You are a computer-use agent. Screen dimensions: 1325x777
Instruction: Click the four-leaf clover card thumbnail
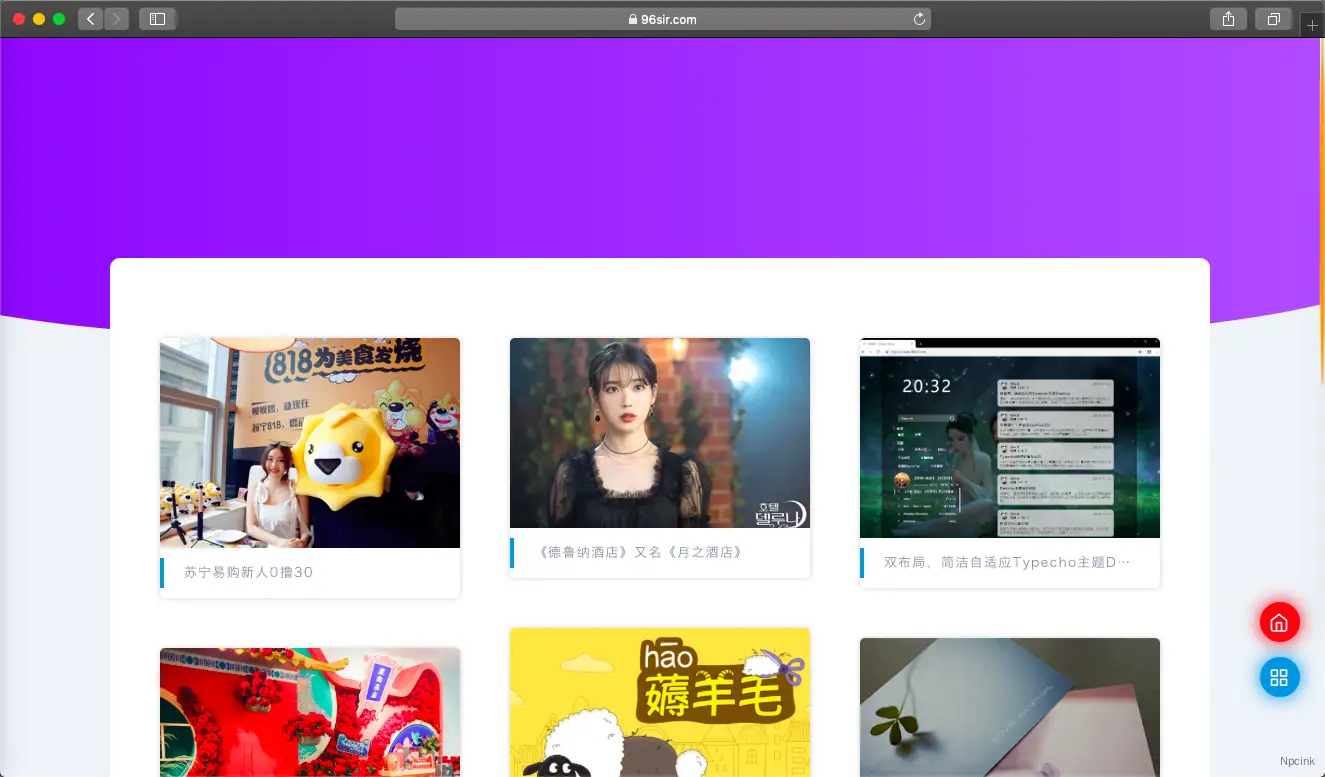tap(1010, 707)
